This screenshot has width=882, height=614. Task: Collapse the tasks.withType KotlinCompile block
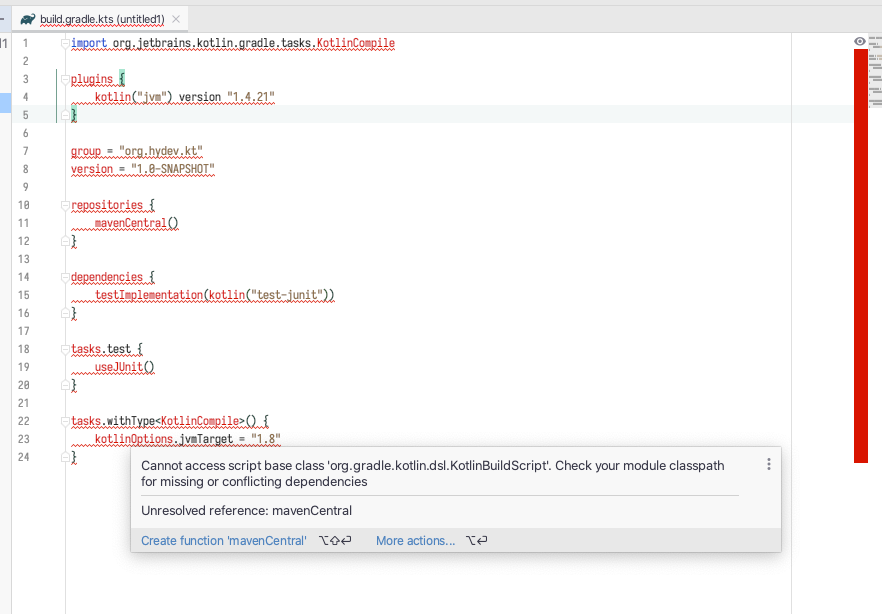(x=63, y=421)
